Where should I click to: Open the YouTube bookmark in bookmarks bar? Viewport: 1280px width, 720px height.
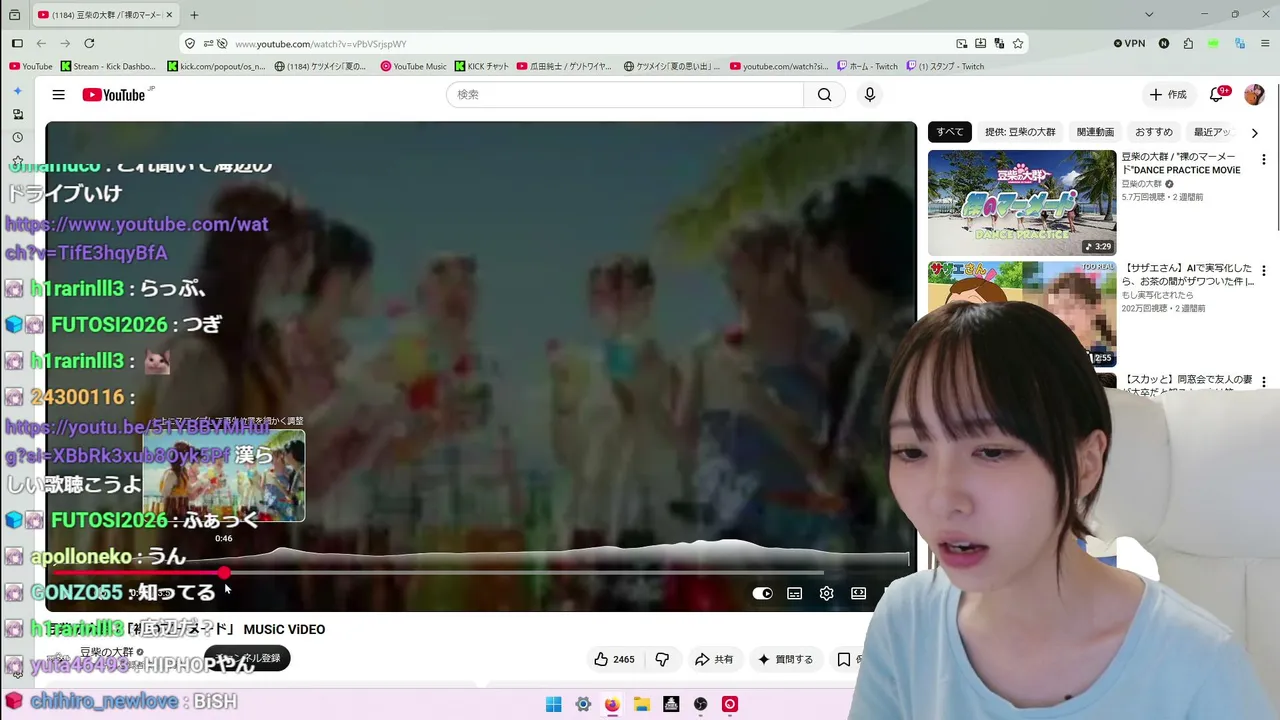[31, 67]
